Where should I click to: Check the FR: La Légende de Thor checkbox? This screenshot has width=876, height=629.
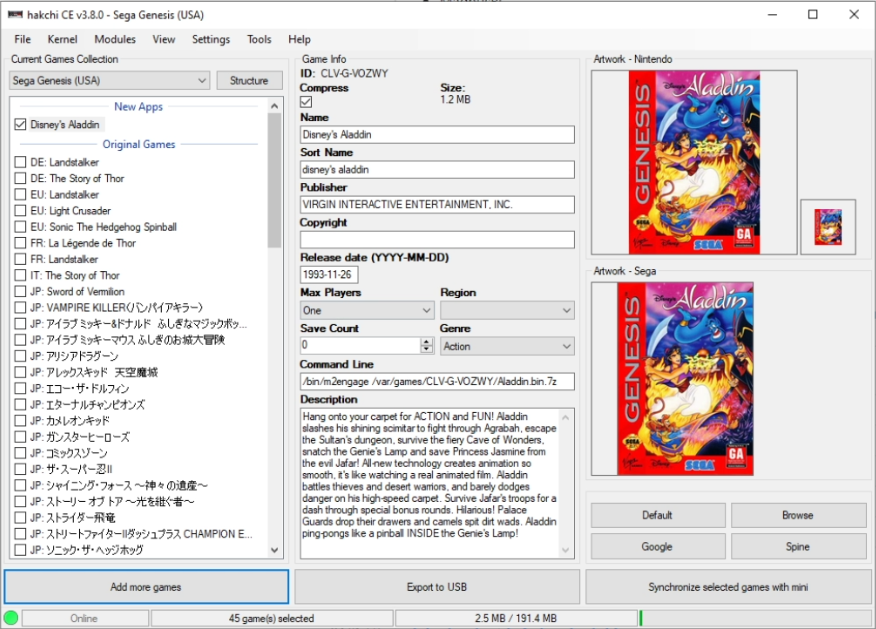tap(21, 243)
